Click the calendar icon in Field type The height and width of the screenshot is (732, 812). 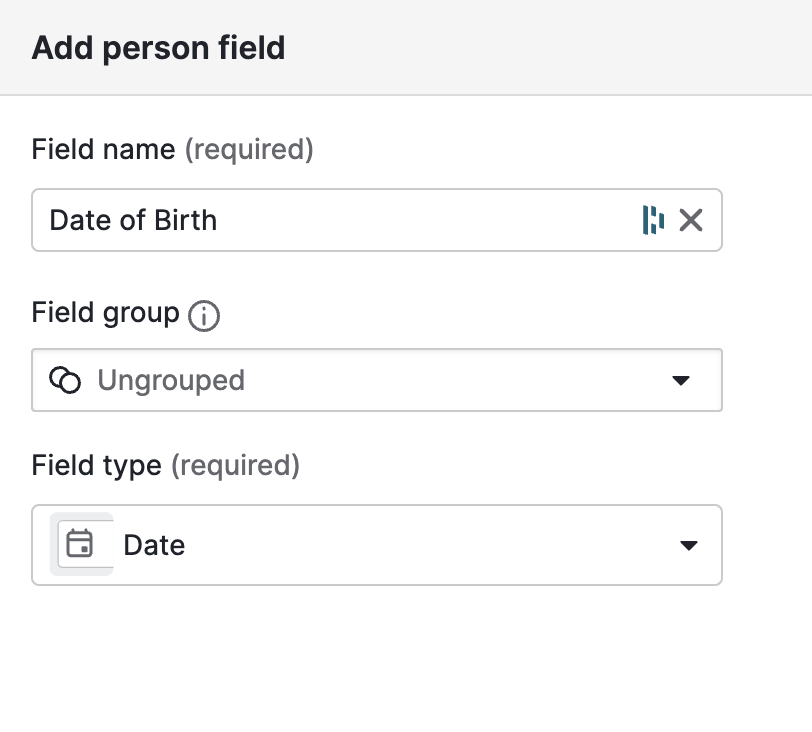pos(79,544)
